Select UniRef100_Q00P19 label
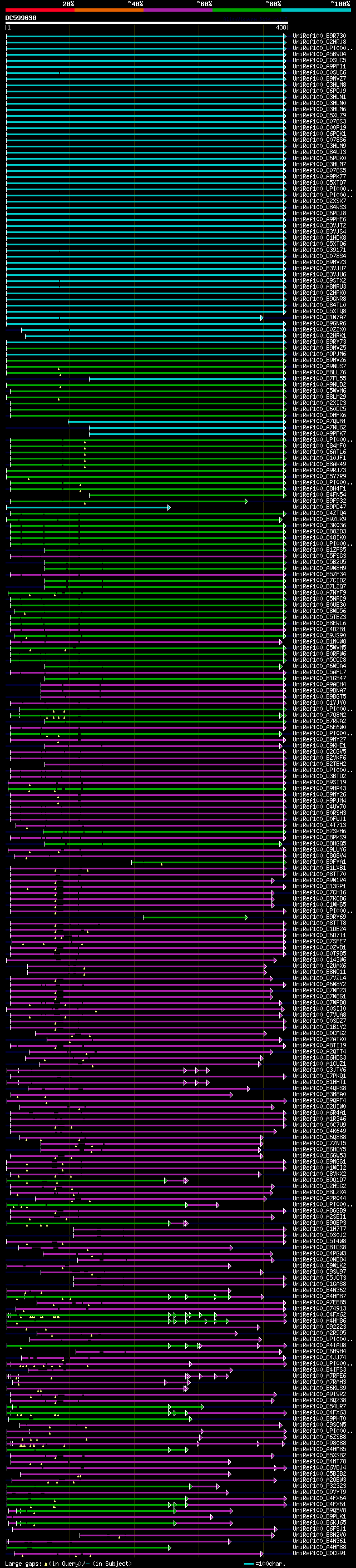Viewport: 356px width, 1568px height. tap(319, 128)
